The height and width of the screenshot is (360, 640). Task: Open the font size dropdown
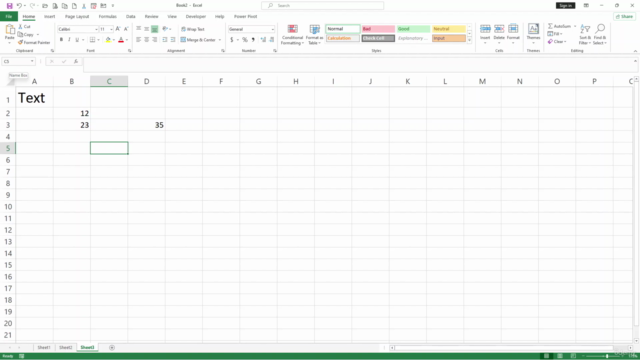tap(111, 29)
